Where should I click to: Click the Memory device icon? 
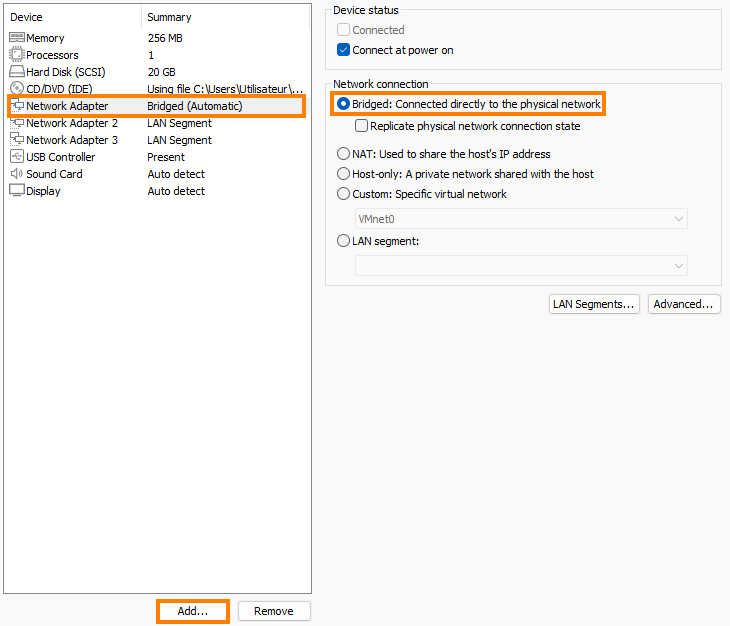17,38
